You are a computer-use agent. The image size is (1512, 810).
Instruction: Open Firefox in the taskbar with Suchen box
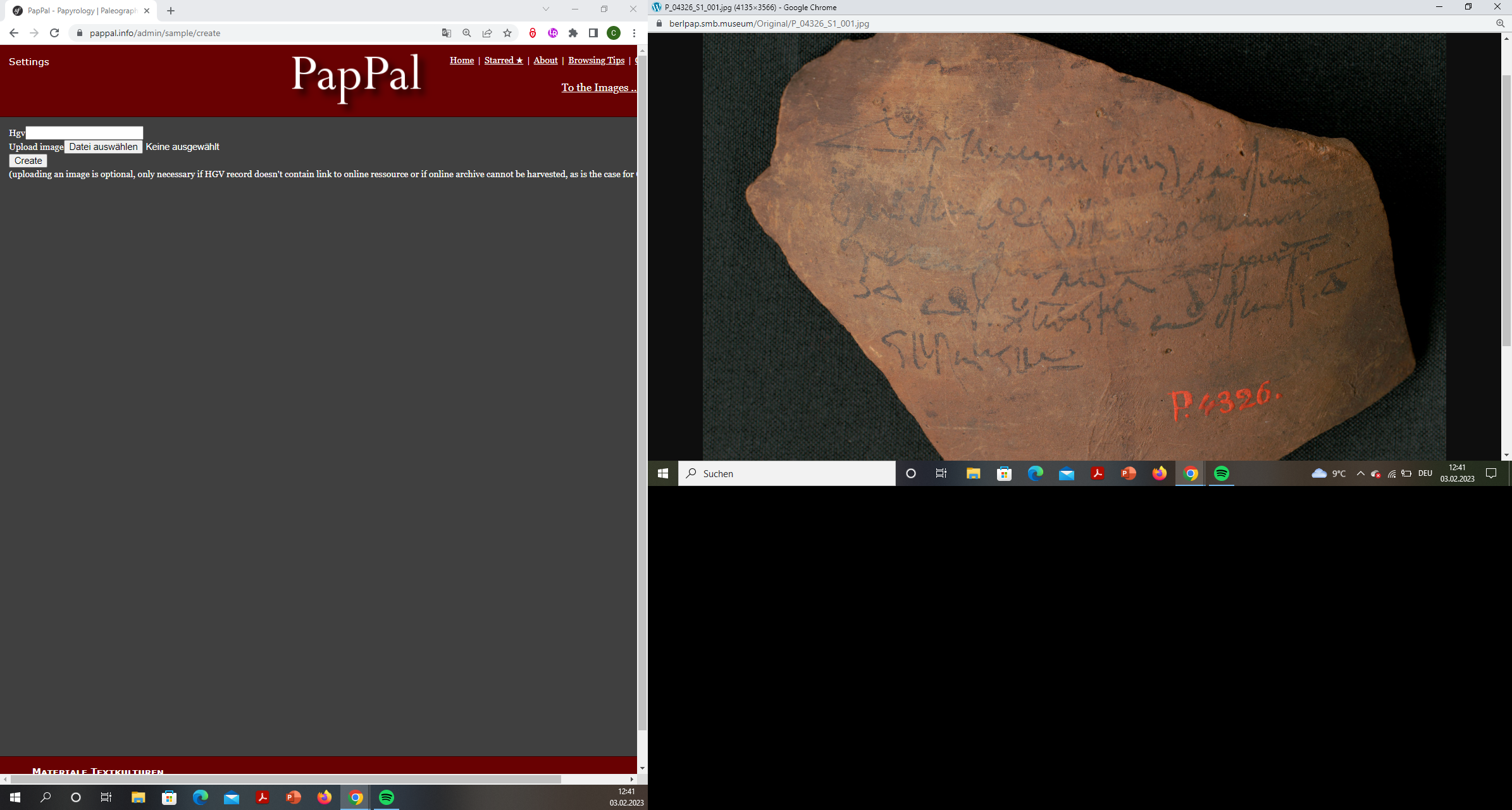coord(1160,473)
